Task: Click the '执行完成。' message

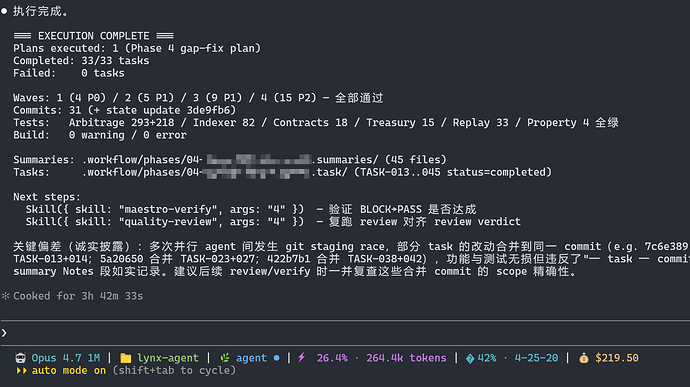Action: pos(40,11)
